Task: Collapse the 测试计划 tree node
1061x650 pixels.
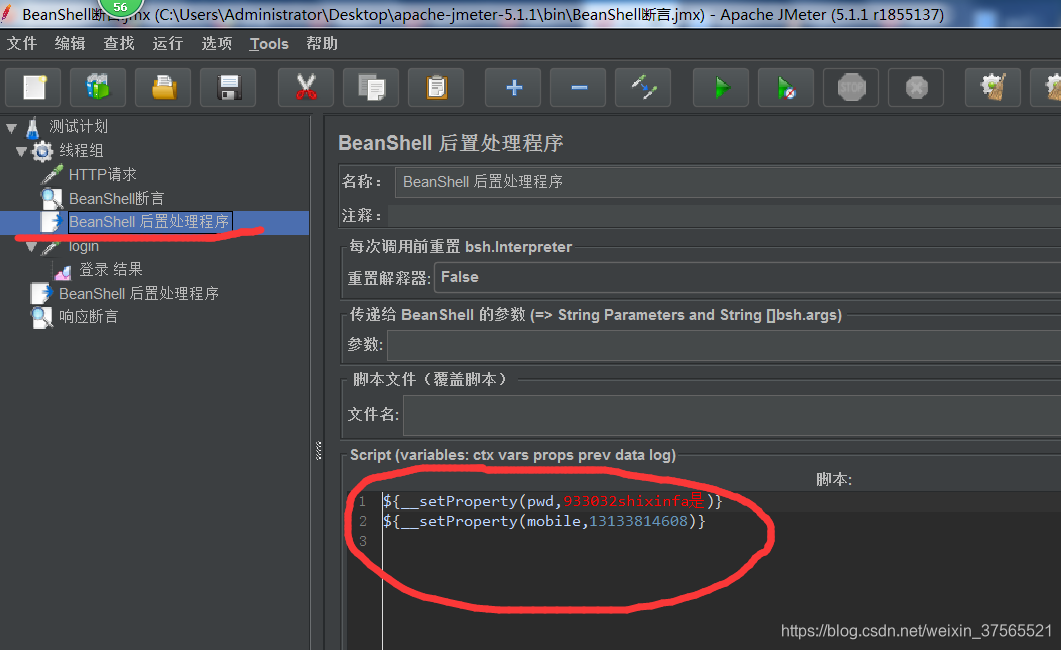Action: [12, 127]
